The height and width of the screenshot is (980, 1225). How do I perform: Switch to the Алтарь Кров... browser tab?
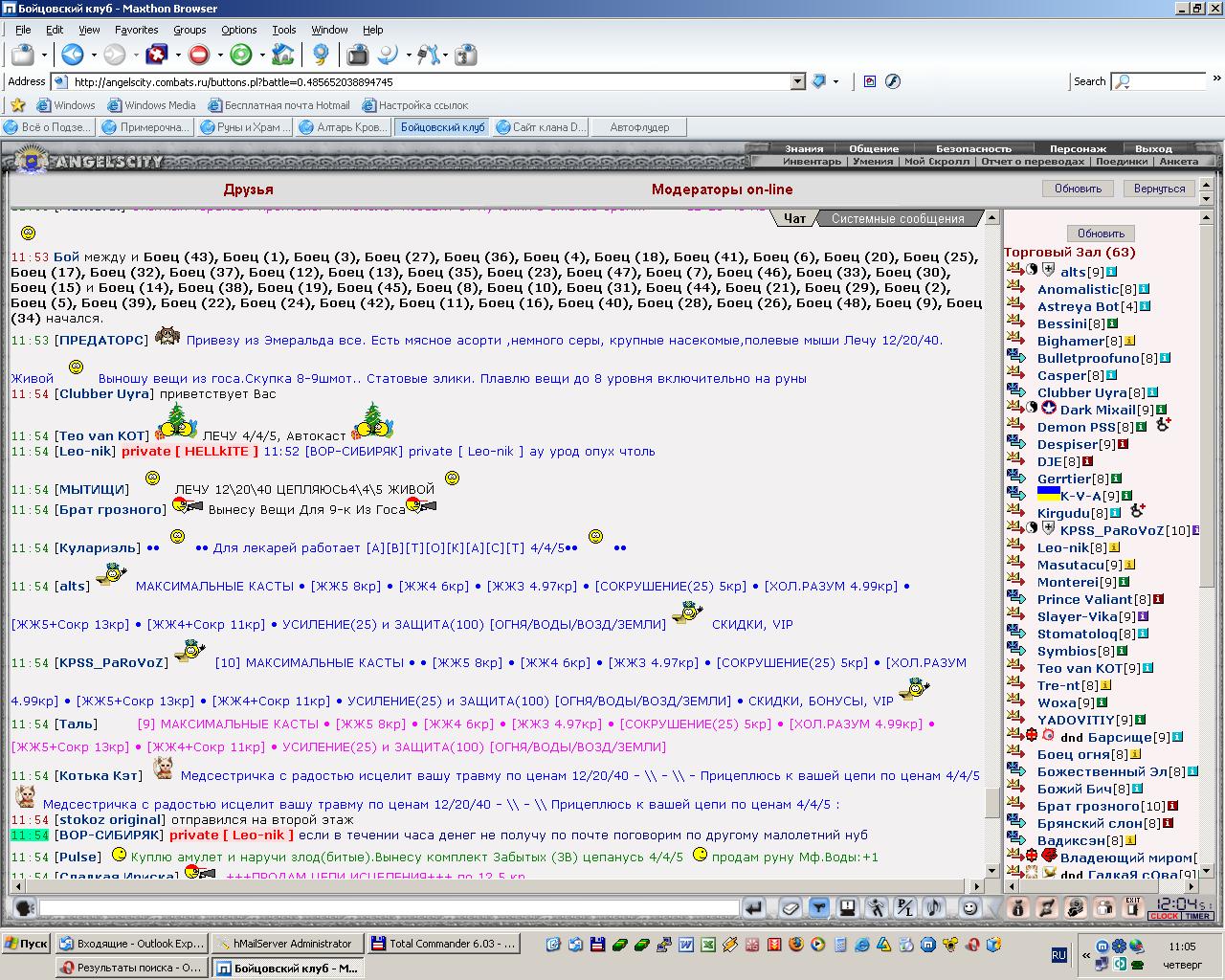click(x=343, y=126)
